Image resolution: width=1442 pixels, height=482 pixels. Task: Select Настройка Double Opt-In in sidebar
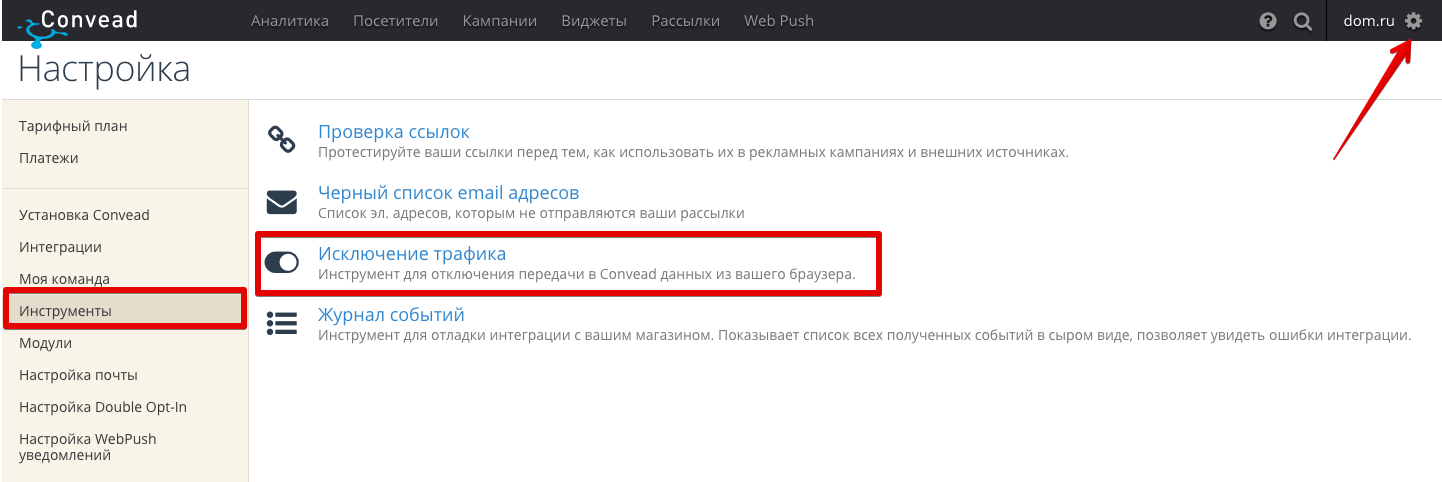(x=103, y=407)
